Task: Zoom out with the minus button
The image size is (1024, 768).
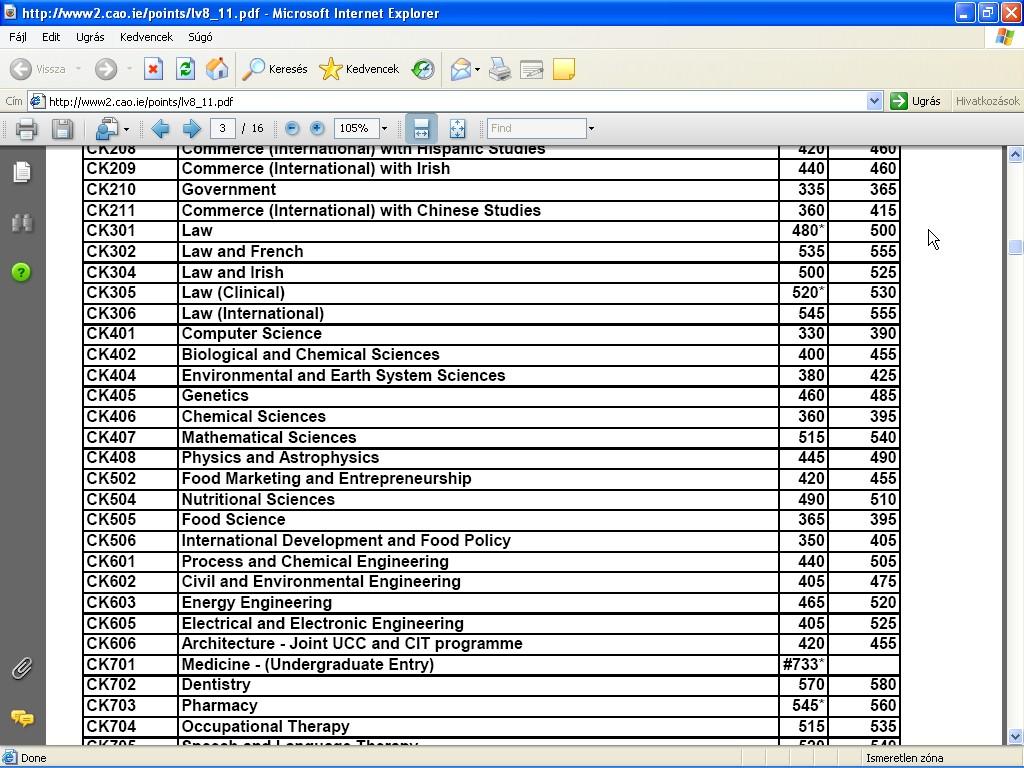Action: (292, 129)
